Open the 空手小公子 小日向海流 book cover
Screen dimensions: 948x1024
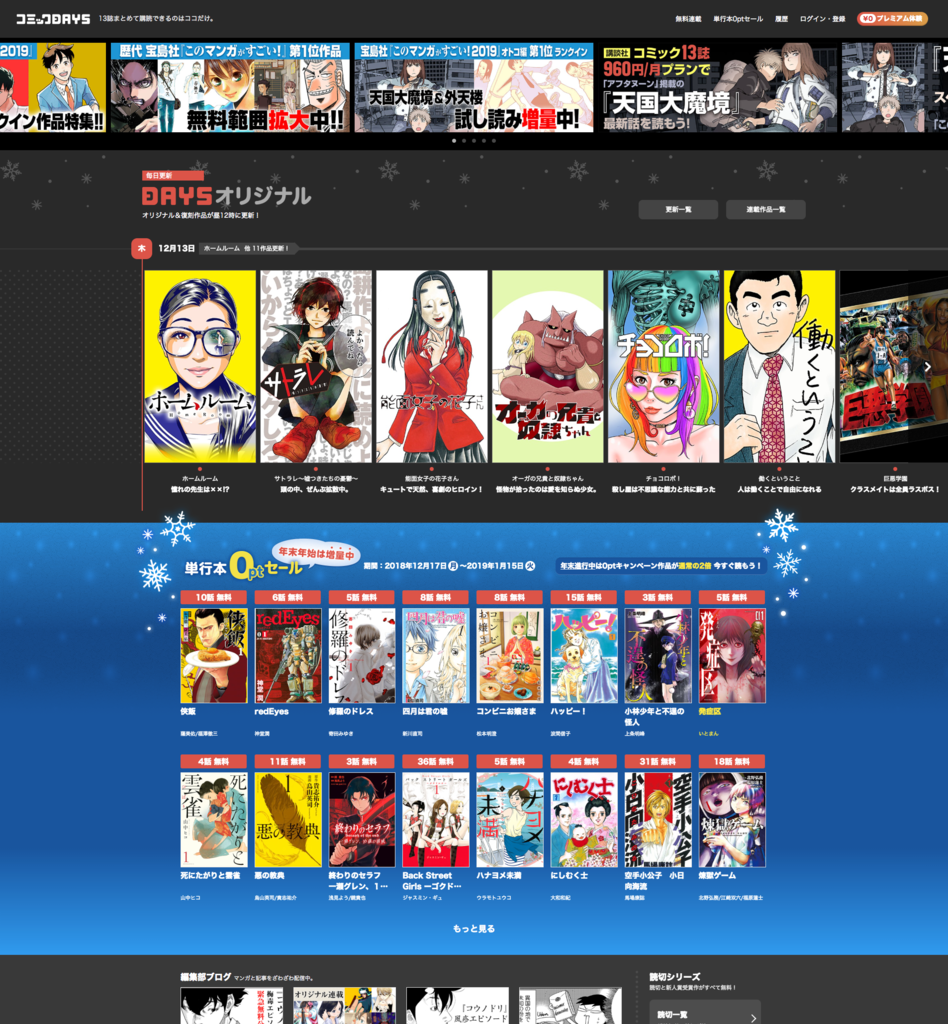tap(658, 820)
